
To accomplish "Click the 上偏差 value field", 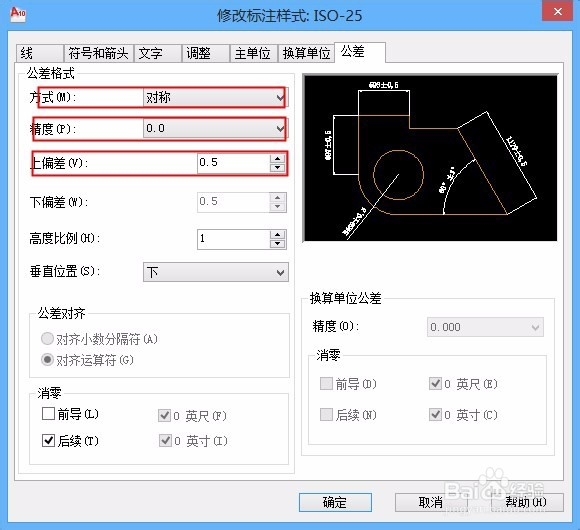I will pos(234,163).
